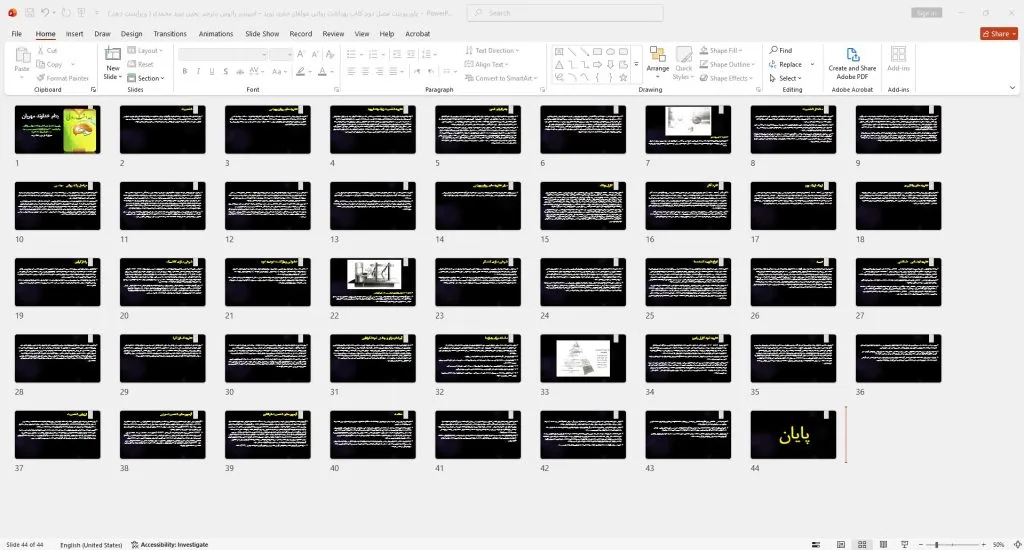The image size is (1024, 550).
Task: Switch to the Slide Show tab
Action: click(x=262, y=33)
